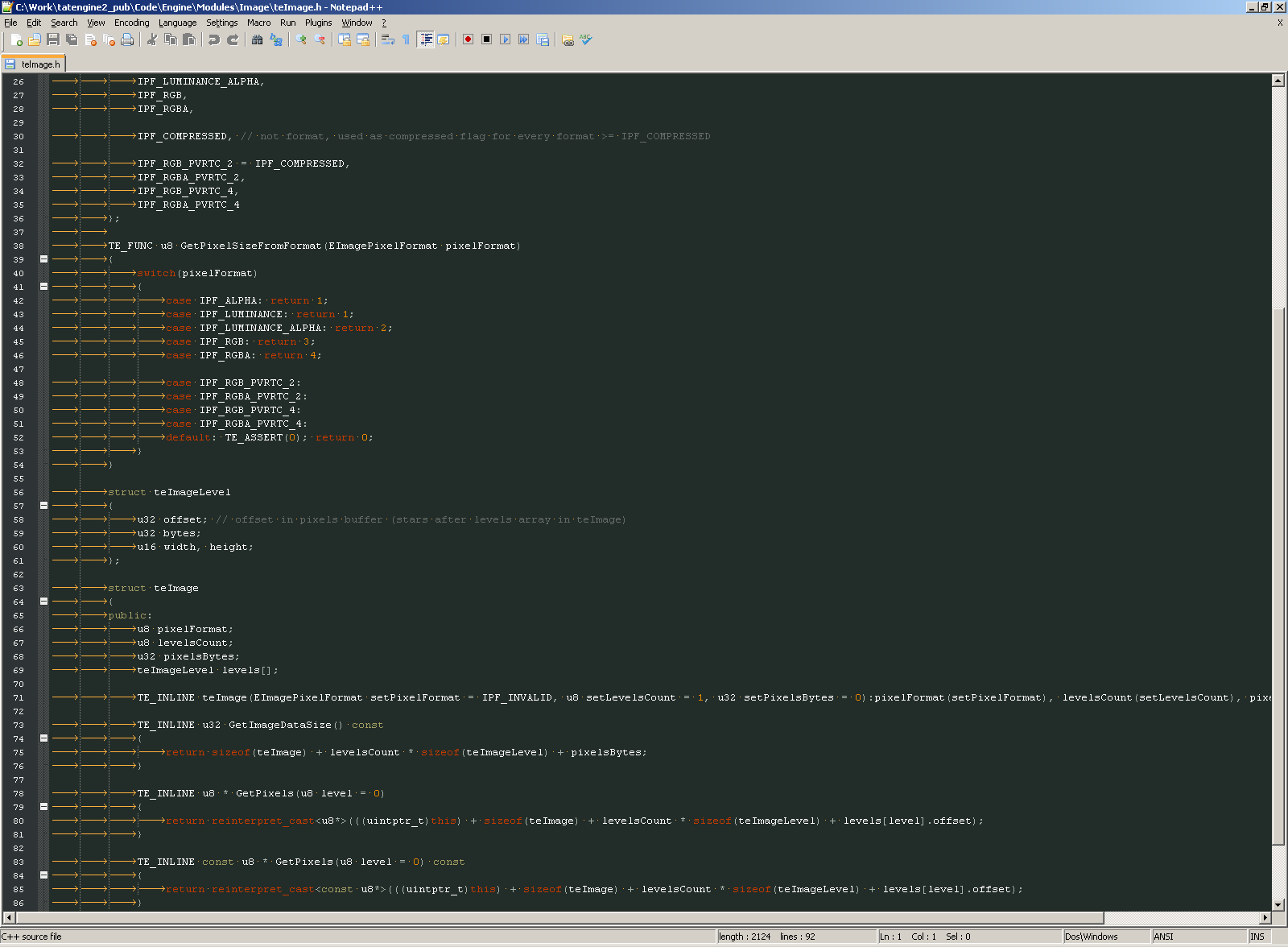Collapse the teImageLevel struct fold at line 57
The image size is (1288, 947).
tap(43, 506)
